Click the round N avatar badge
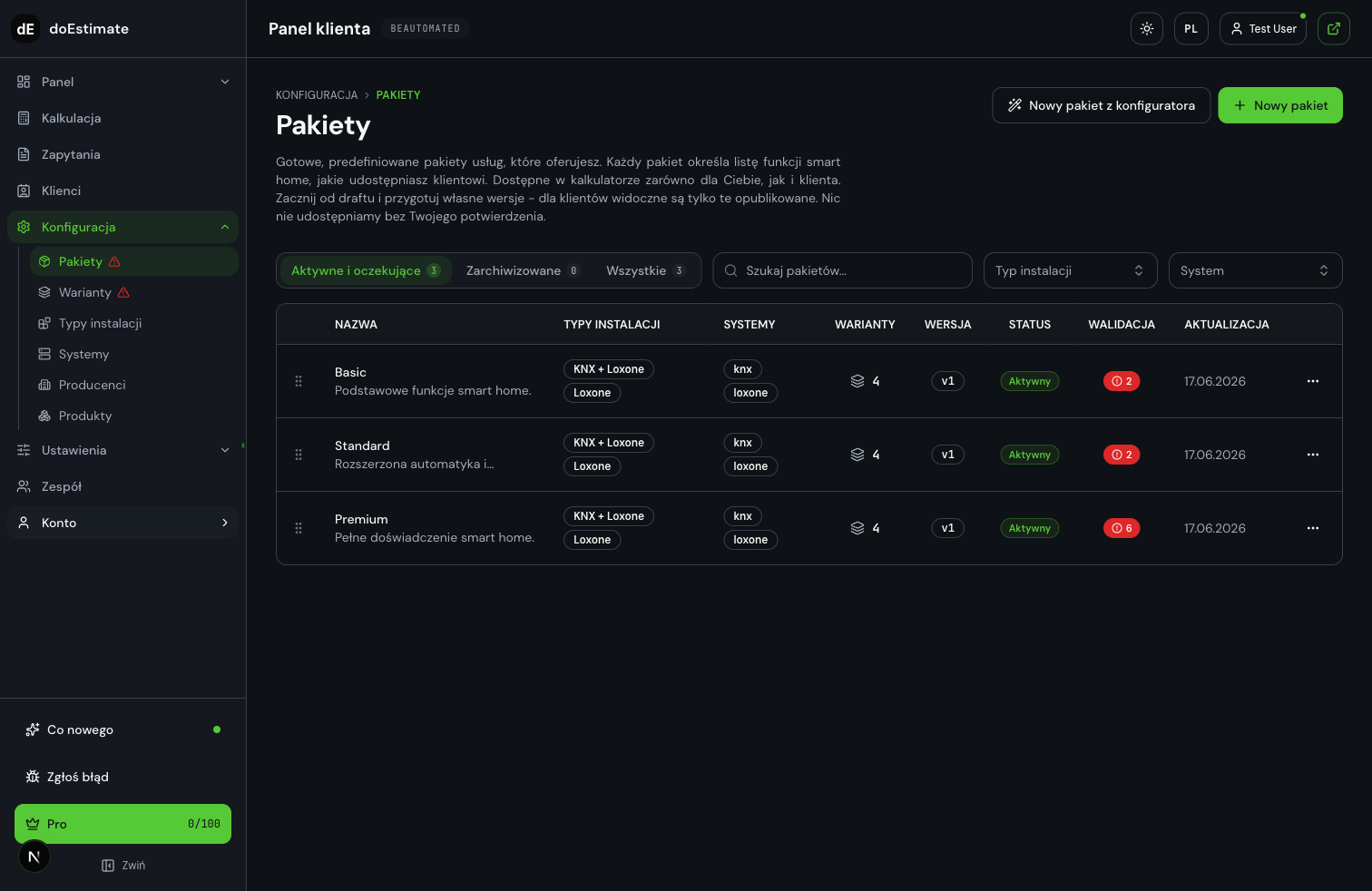Viewport: 1372px width, 891px height. point(34,857)
